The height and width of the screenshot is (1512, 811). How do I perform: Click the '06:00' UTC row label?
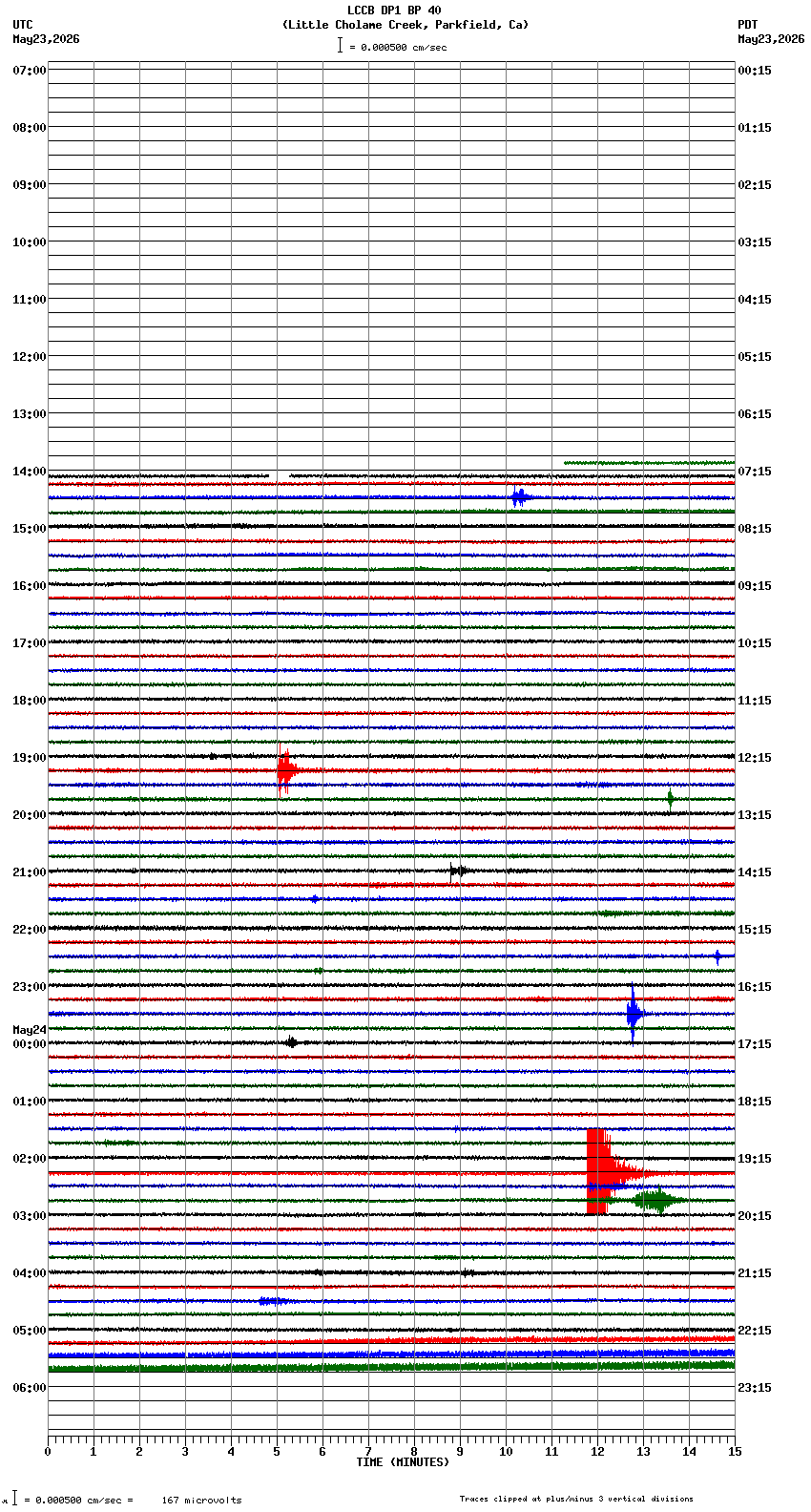tap(30, 1388)
